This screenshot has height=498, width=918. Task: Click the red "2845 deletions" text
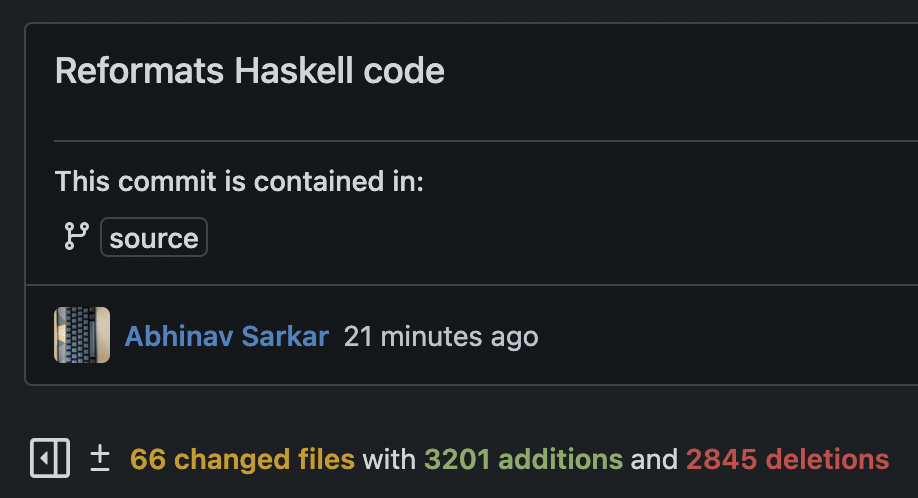click(x=787, y=460)
